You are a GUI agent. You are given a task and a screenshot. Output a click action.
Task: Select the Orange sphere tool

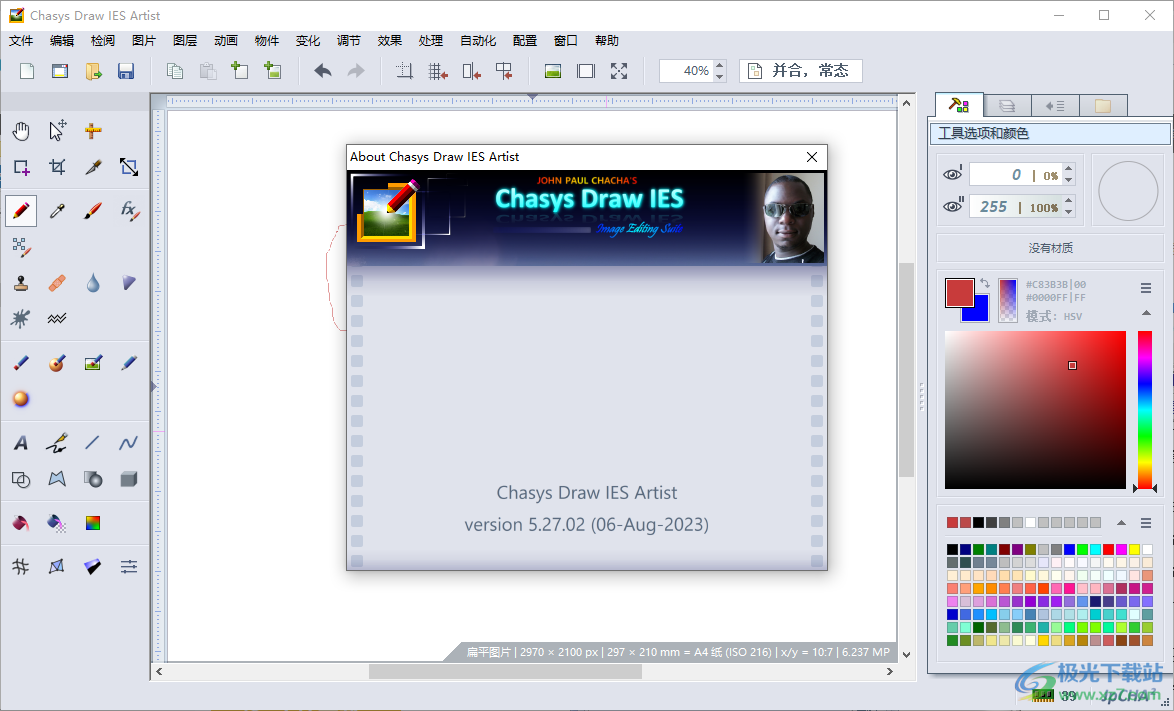tap(21, 399)
